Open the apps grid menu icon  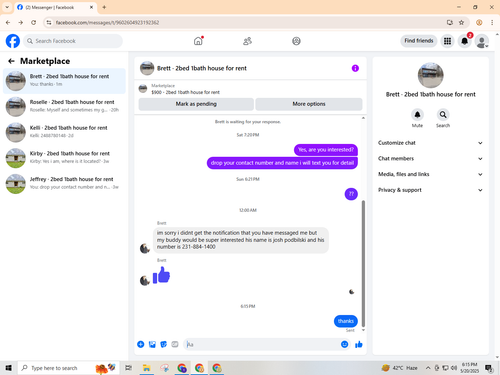click(447, 41)
